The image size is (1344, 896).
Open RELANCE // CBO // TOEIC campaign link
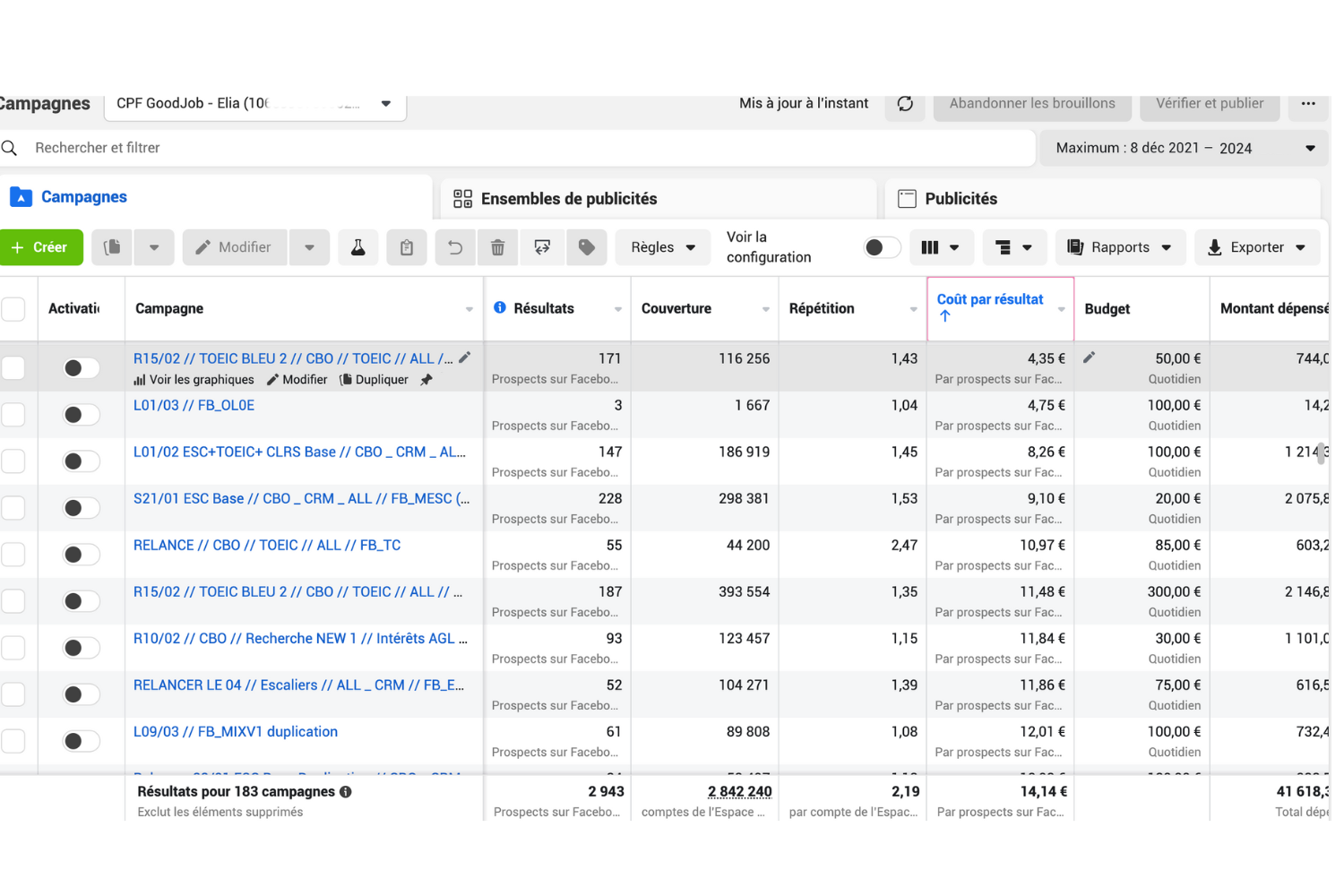pos(267,545)
